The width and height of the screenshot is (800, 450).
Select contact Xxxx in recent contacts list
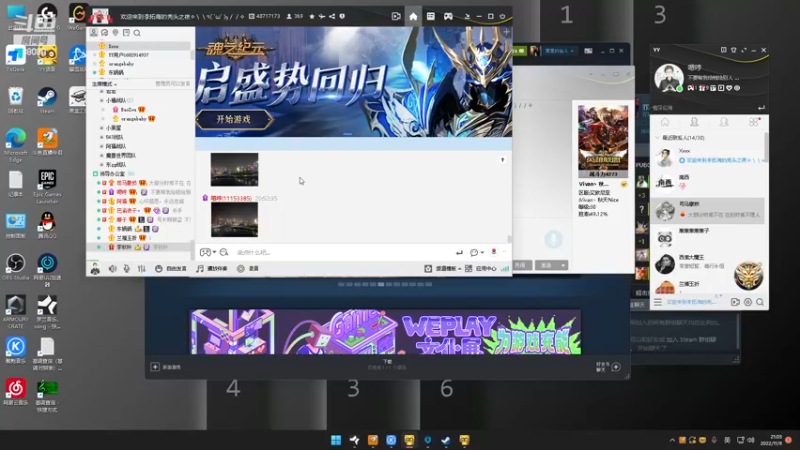point(708,156)
